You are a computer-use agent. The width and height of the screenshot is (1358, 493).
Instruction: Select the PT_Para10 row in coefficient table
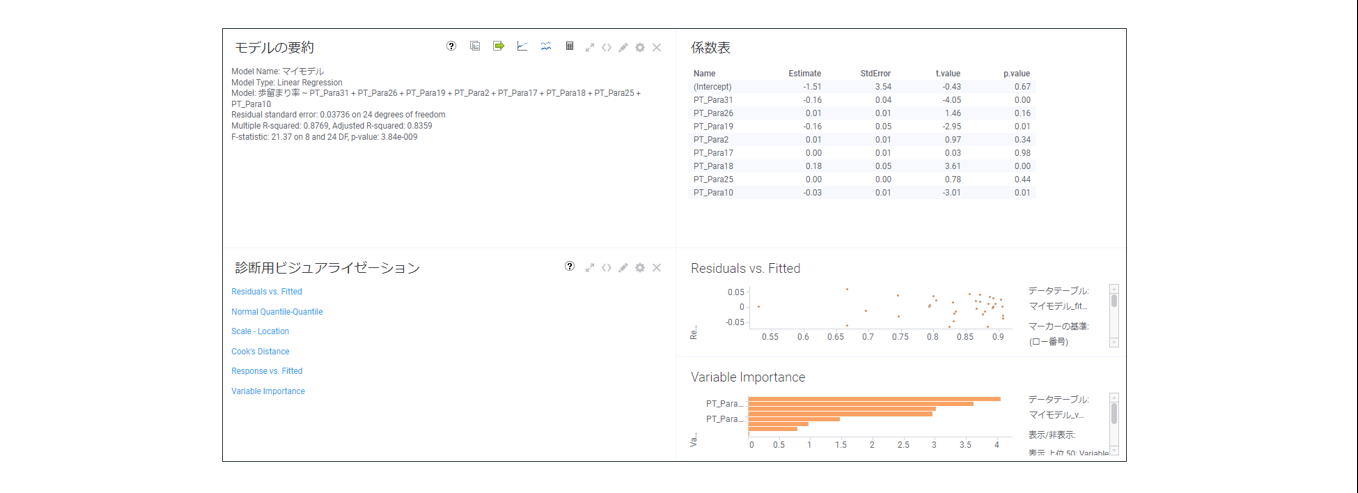pos(862,192)
